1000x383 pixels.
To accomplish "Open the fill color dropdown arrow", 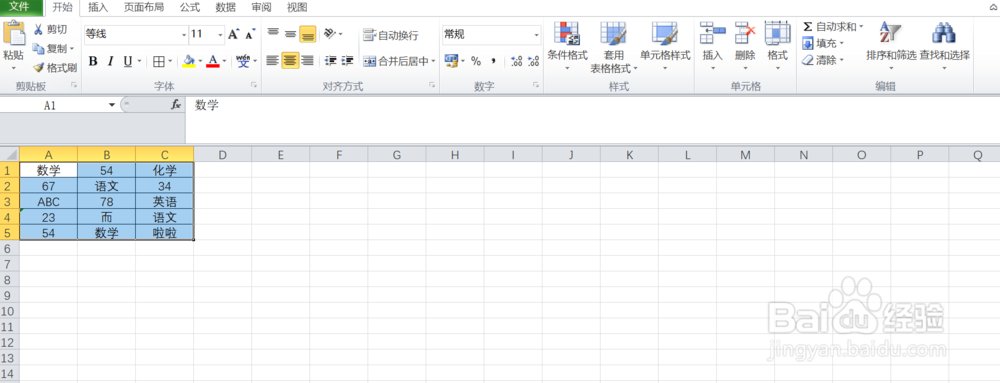I will point(200,61).
